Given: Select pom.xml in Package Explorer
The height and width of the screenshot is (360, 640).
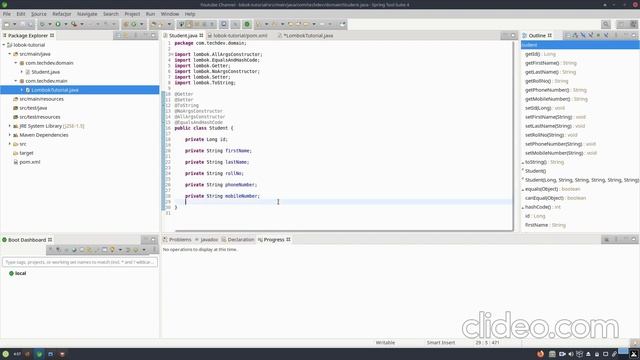Looking at the screenshot, I should (x=30, y=162).
